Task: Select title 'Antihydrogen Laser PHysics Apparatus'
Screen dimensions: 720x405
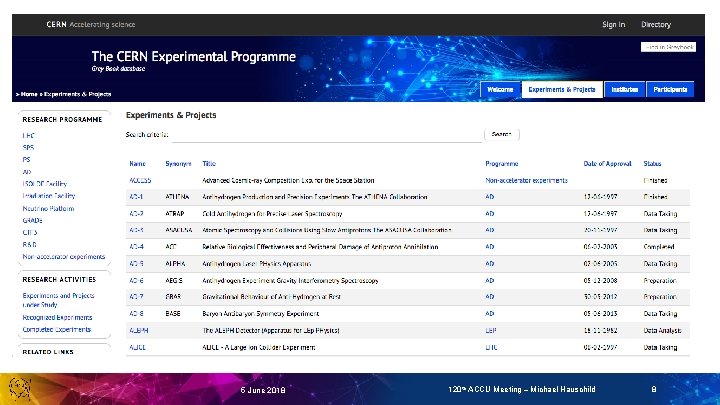Action: (x=257, y=264)
